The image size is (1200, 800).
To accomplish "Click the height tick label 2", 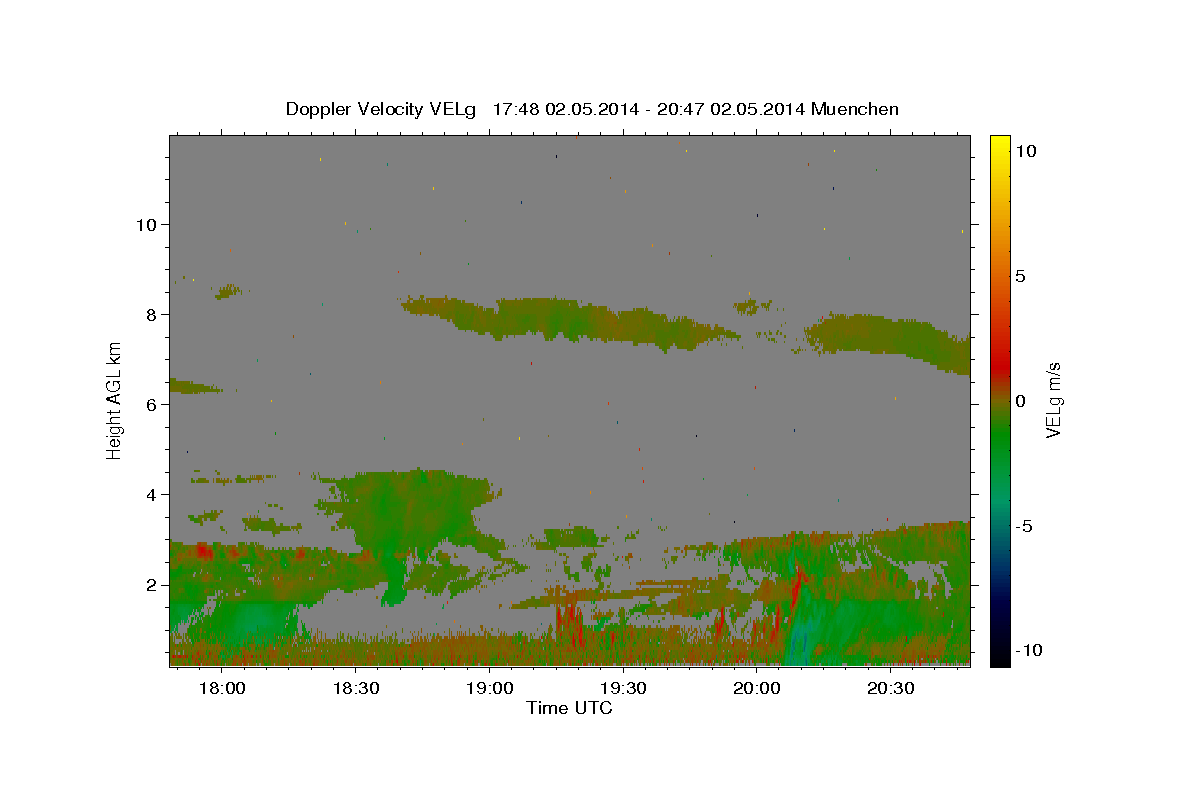I will click(152, 584).
